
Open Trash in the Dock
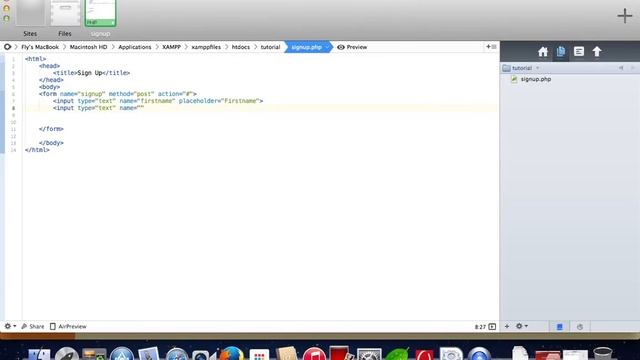click(x=602, y=353)
